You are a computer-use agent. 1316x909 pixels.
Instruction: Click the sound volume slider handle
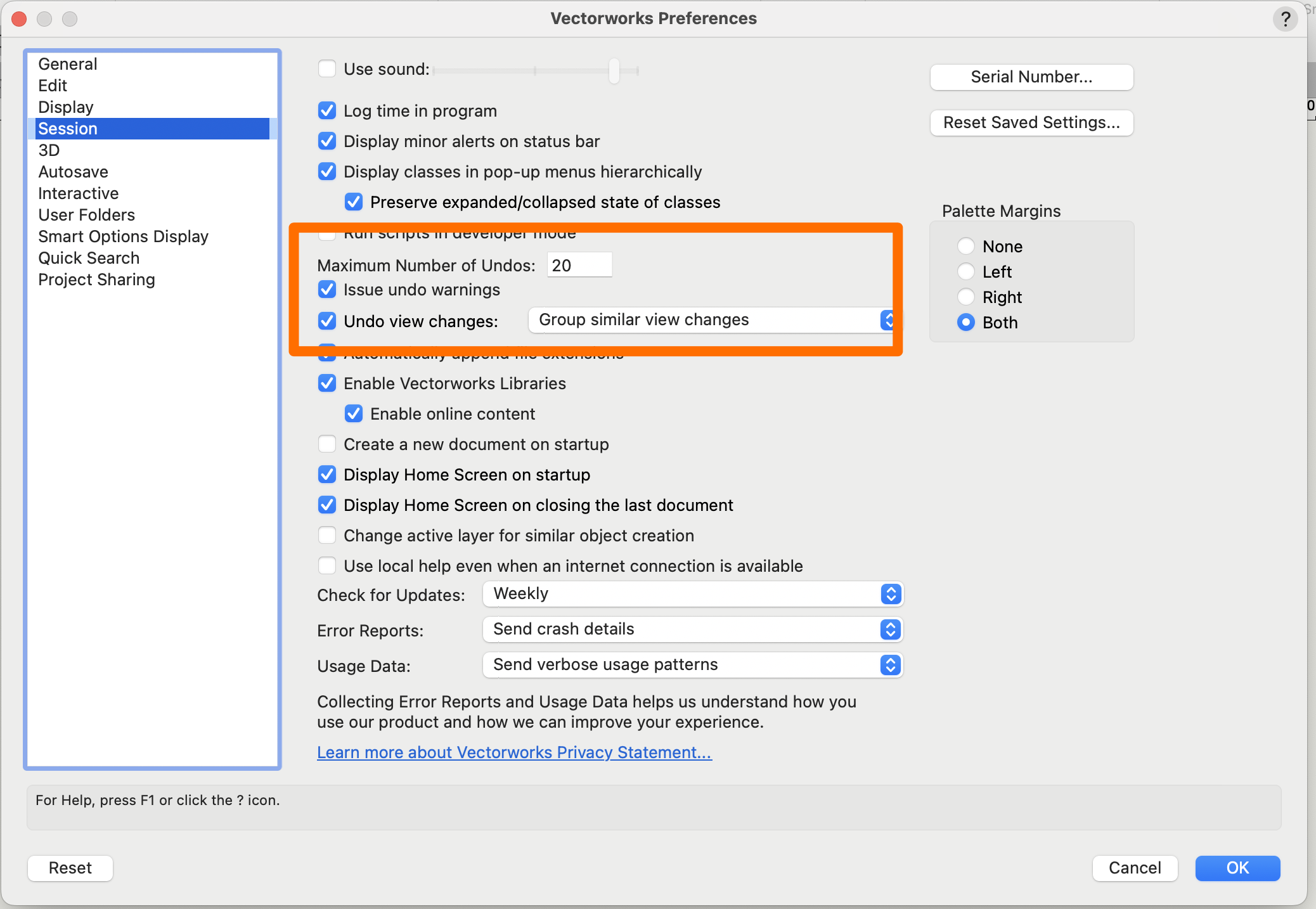pyautogui.click(x=614, y=70)
